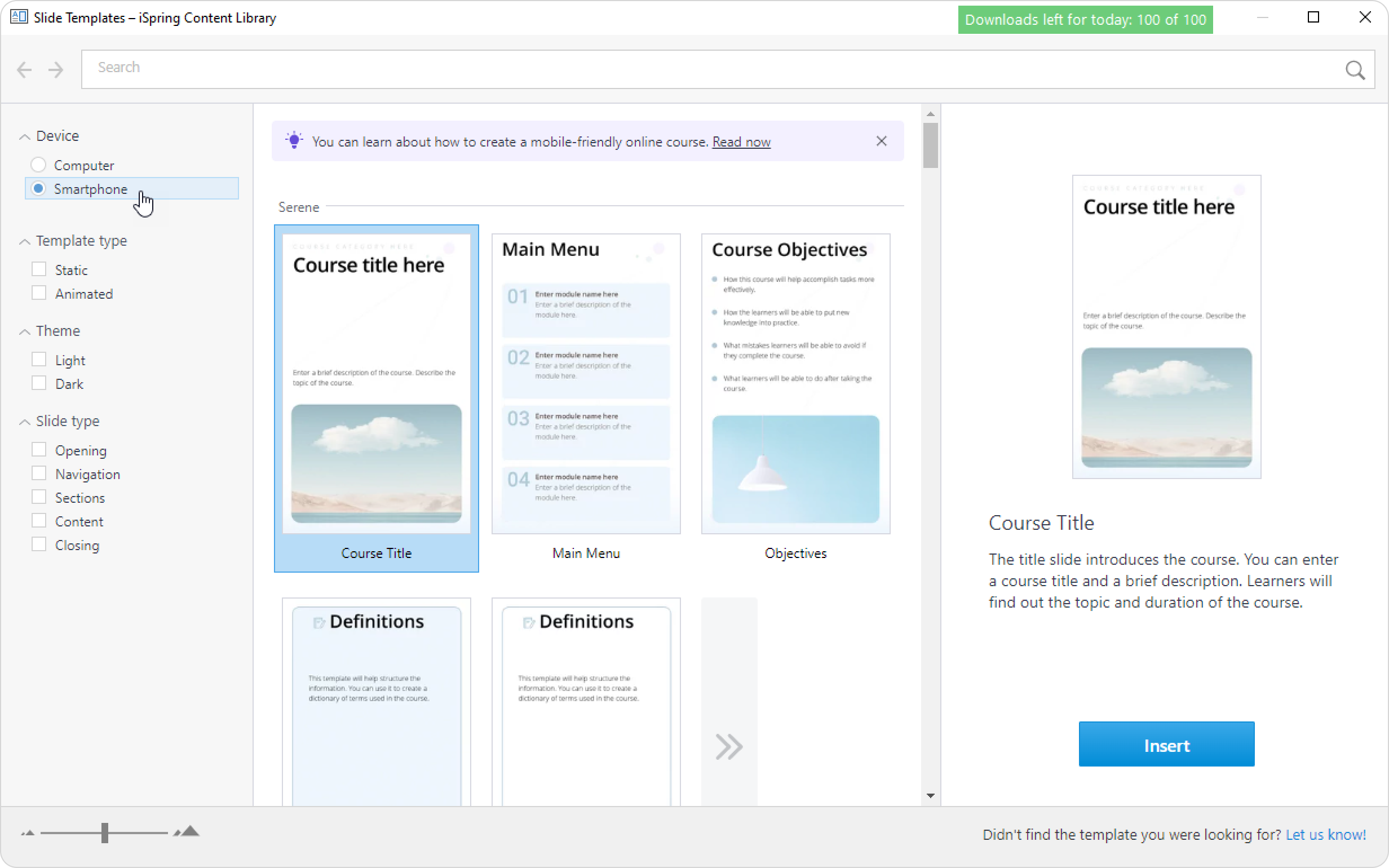This screenshot has width=1389, height=868.
Task: Select the Main Menu template thumbnail
Action: pos(586,383)
